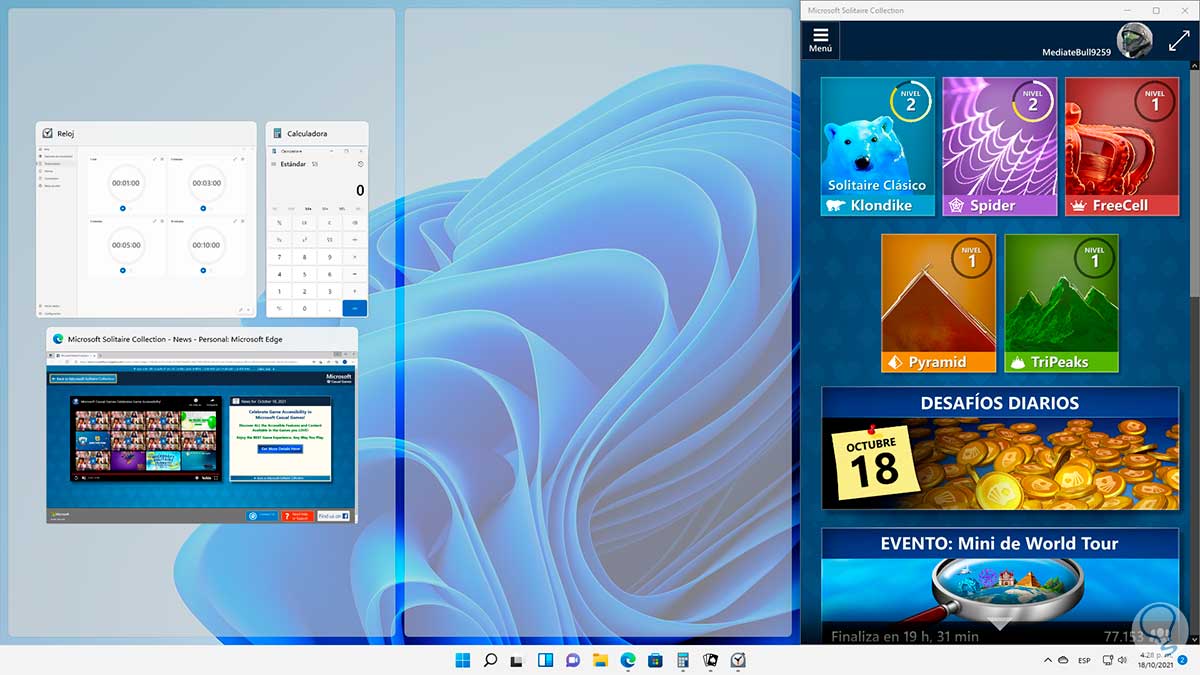Screen dimensions: 1200x675
Task: Open network and volume quick settings
Action: [1114, 660]
